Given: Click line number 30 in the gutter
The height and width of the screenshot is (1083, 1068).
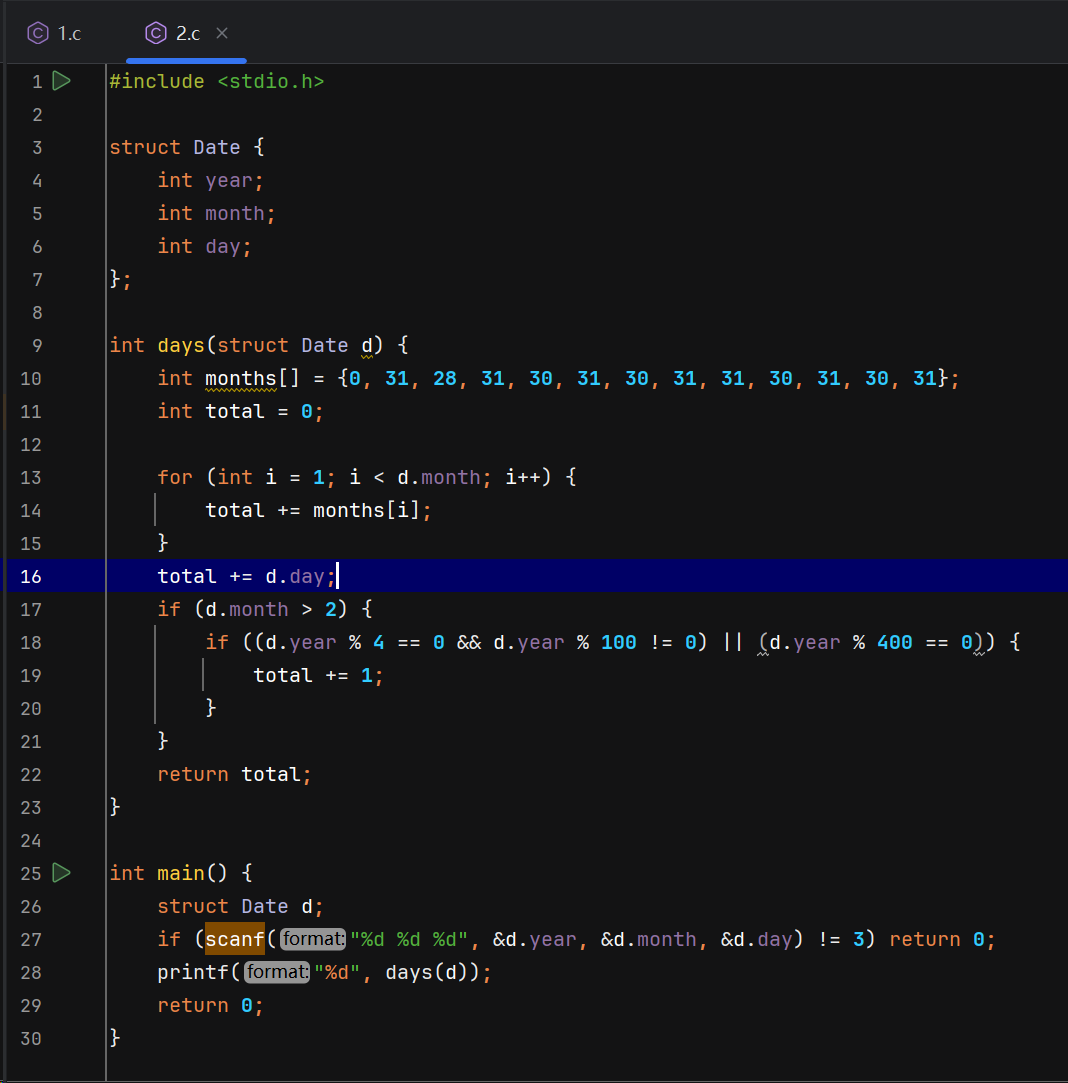Looking at the screenshot, I should pyautogui.click(x=31, y=1039).
